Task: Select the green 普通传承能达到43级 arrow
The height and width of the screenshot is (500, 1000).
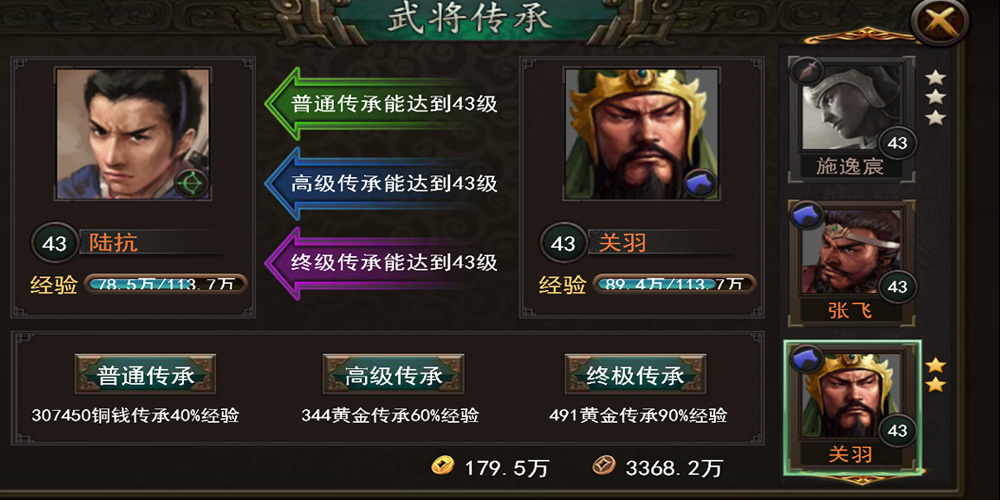Action: (381, 104)
